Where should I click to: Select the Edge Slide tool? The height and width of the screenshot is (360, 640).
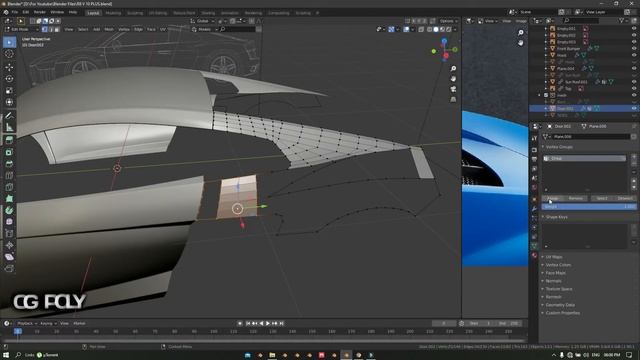pyautogui.click(x=9, y=233)
